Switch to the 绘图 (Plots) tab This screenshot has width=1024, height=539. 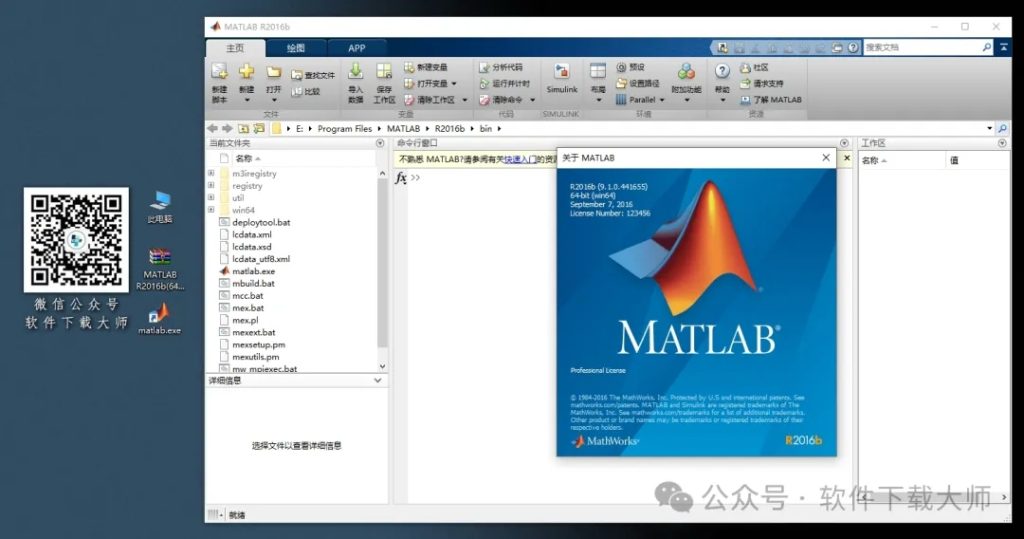pyautogui.click(x=295, y=48)
